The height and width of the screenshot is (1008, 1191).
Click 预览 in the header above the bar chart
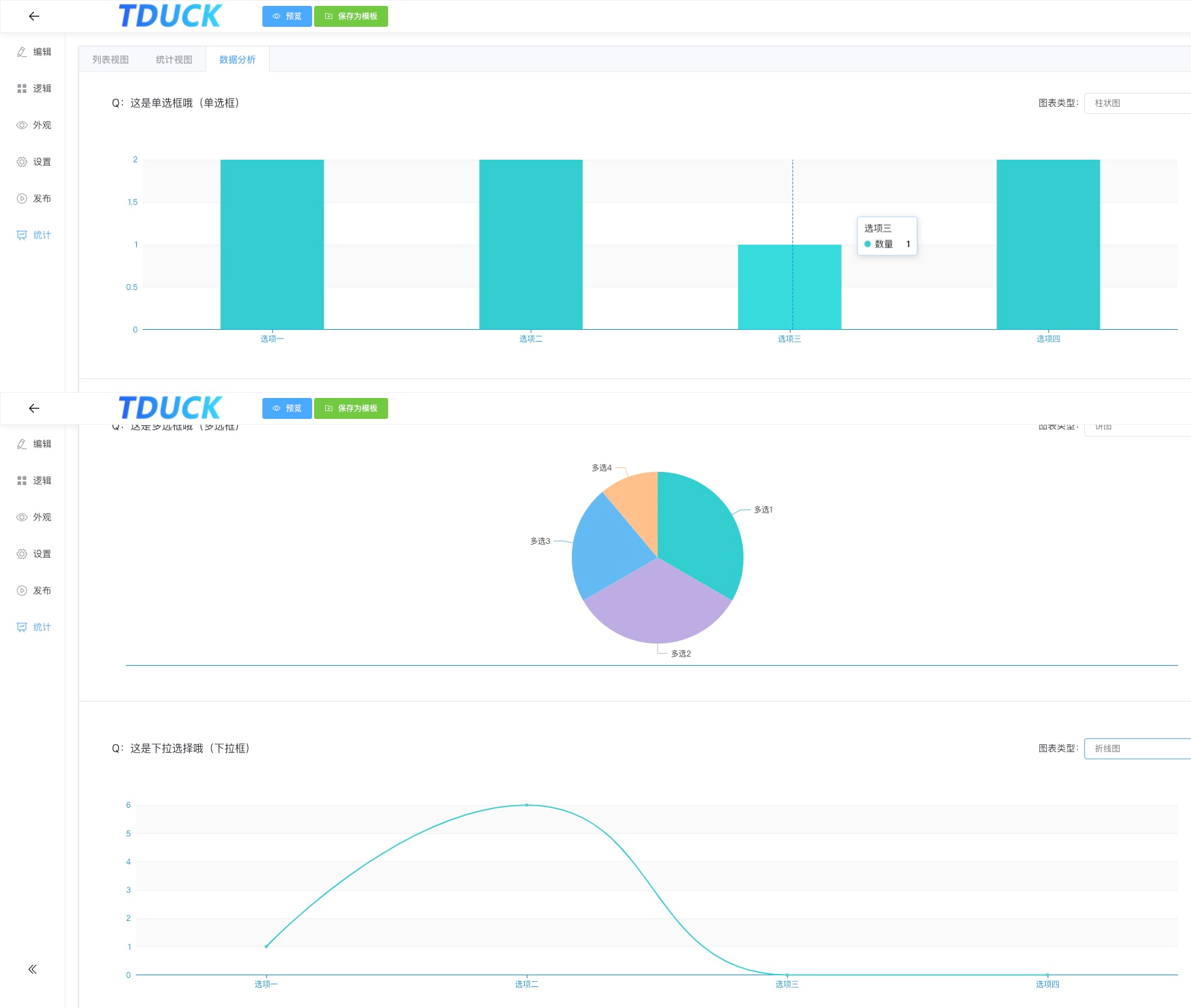click(287, 16)
